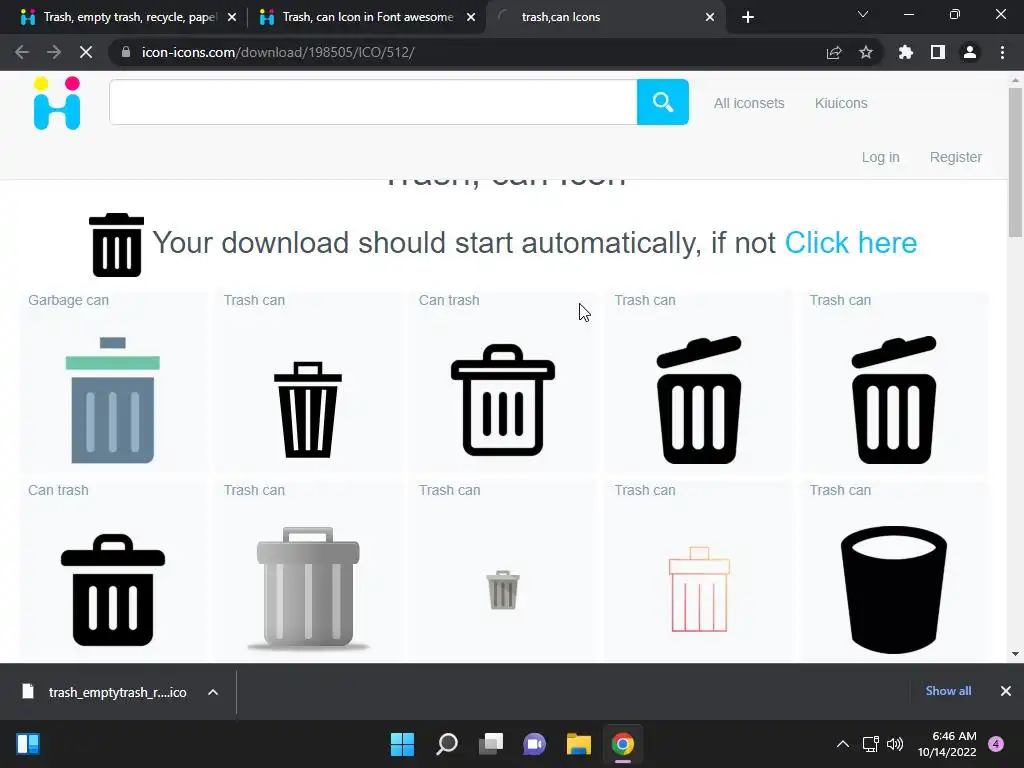This screenshot has height=768, width=1024.
Task: Open the volume control in system tray
Action: tap(895, 744)
